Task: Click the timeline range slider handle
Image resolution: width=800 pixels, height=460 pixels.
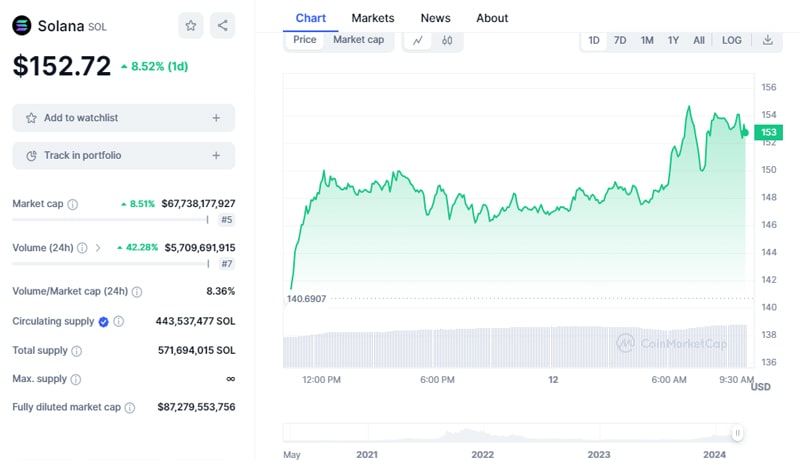Action: (737, 433)
